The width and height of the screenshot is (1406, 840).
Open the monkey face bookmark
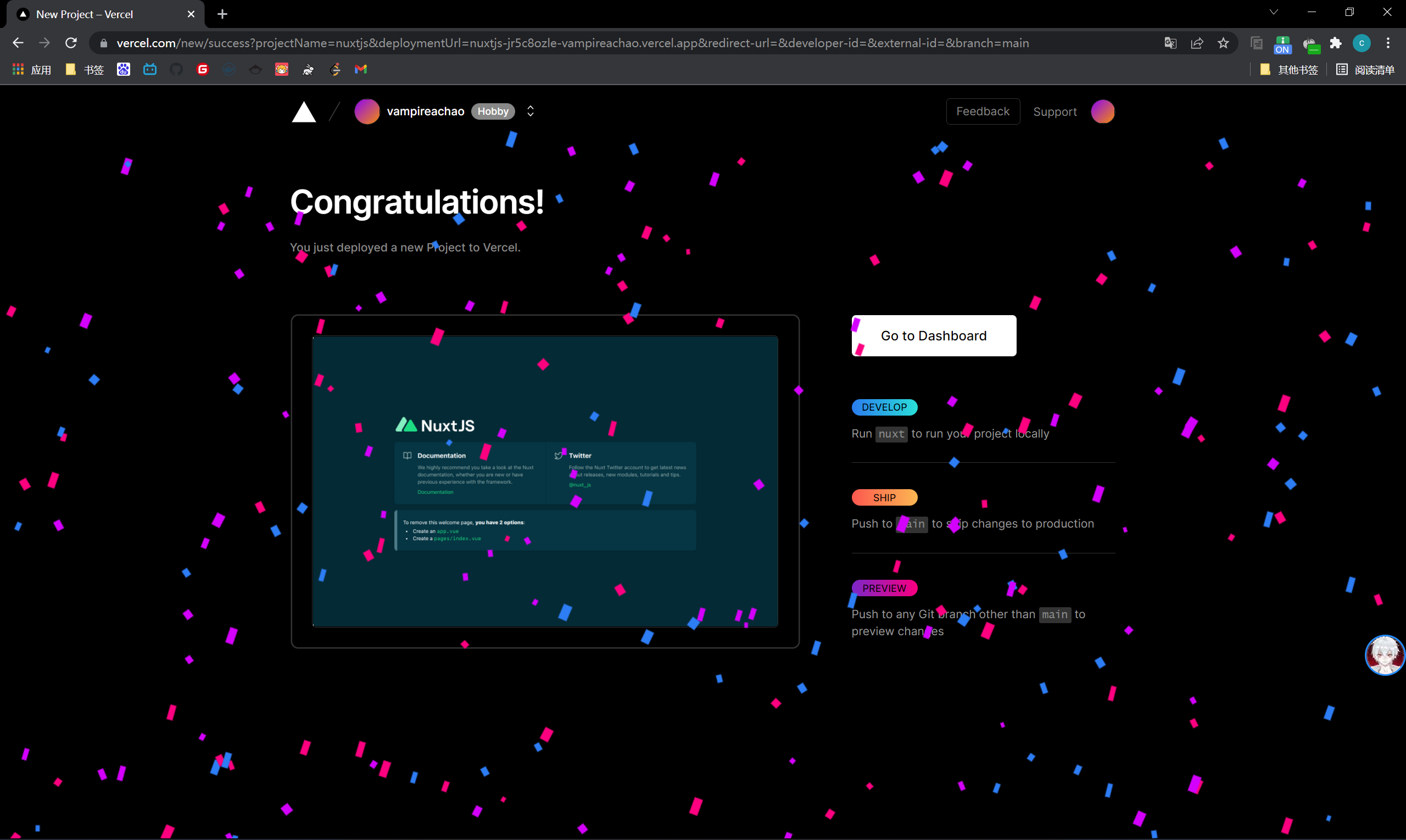click(x=255, y=70)
